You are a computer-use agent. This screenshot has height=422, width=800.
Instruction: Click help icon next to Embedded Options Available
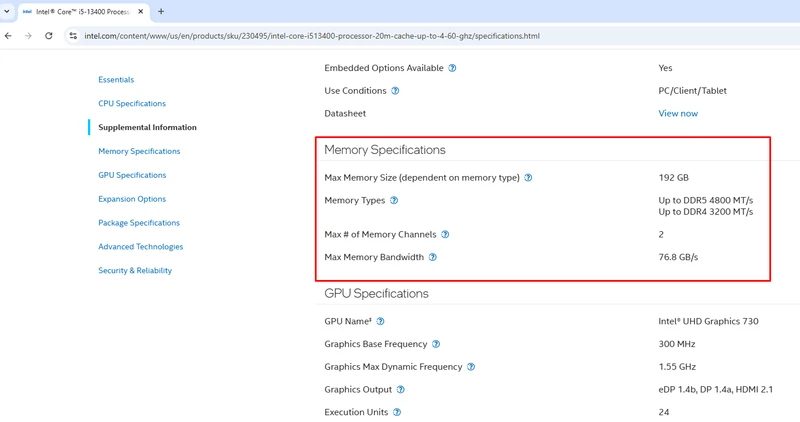pos(452,68)
